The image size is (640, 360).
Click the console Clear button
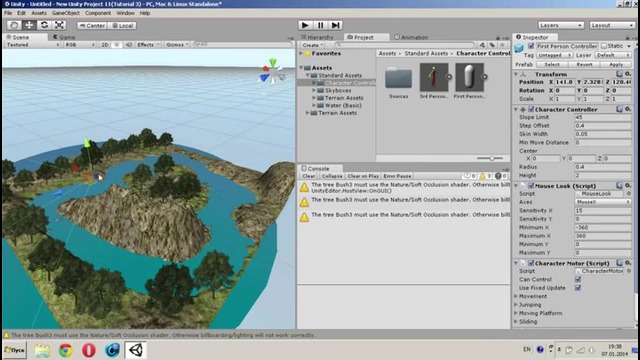coord(309,176)
